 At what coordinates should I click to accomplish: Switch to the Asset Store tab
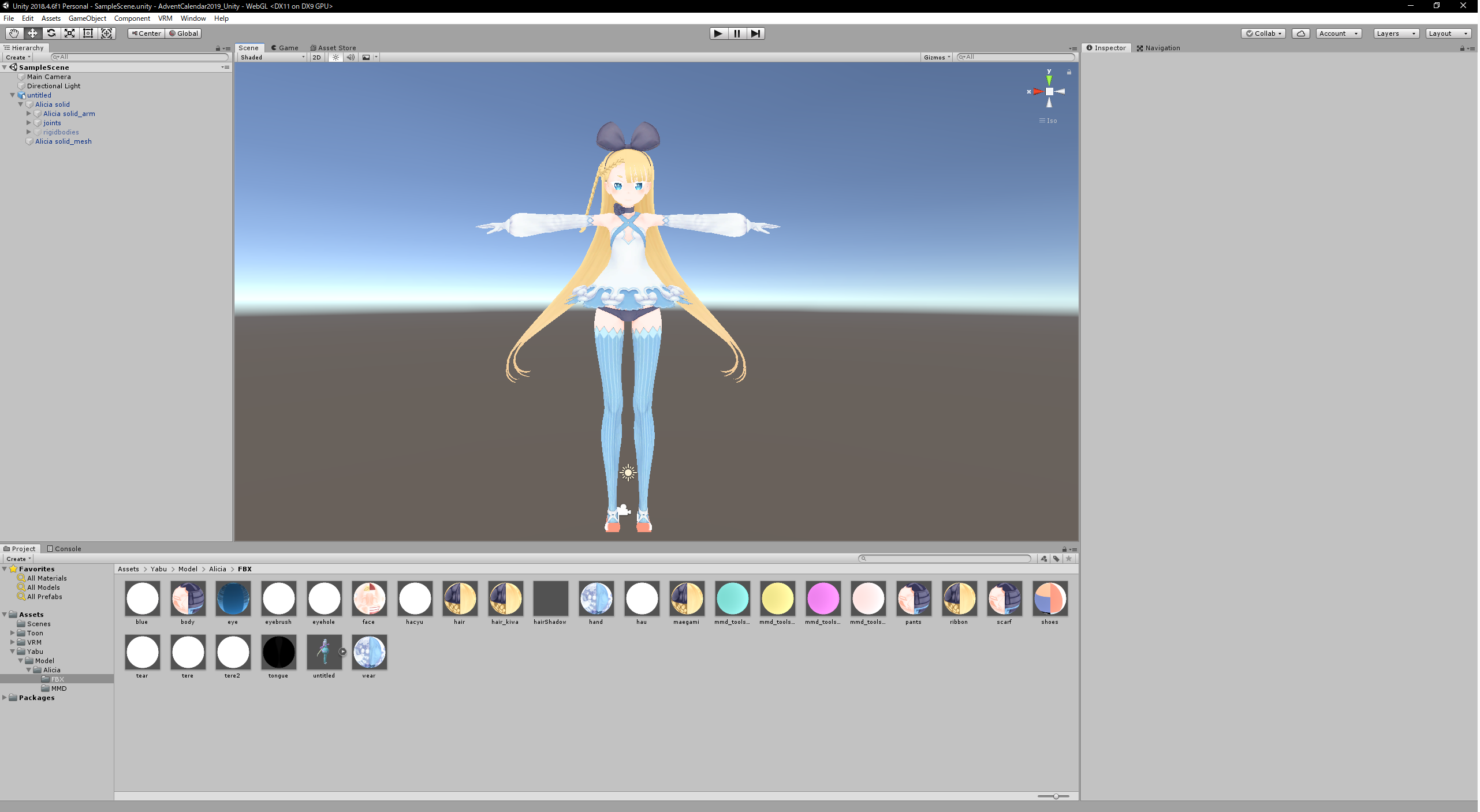tap(333, 48)
